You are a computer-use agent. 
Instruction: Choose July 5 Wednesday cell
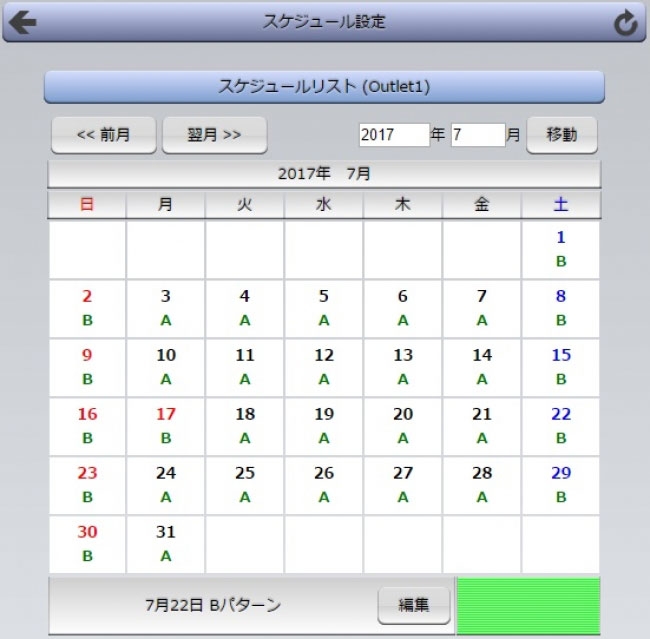[x=324, y=308]
